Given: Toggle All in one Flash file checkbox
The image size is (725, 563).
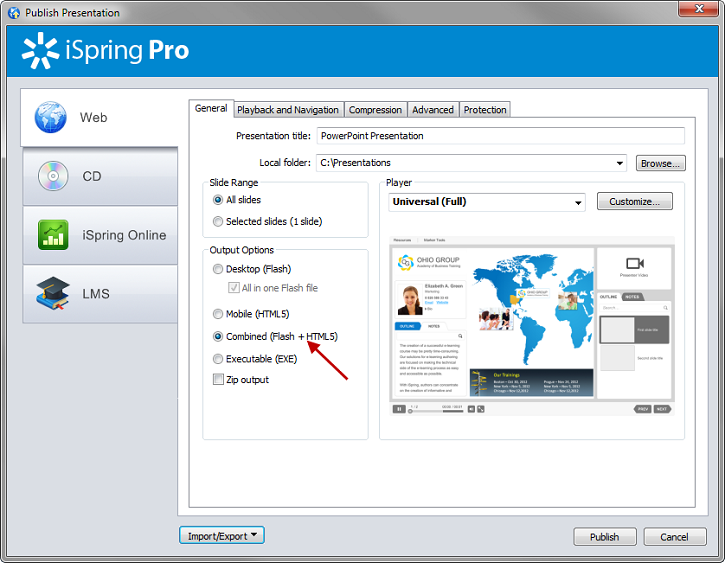Looking at the screenshot, I should 233,288.
